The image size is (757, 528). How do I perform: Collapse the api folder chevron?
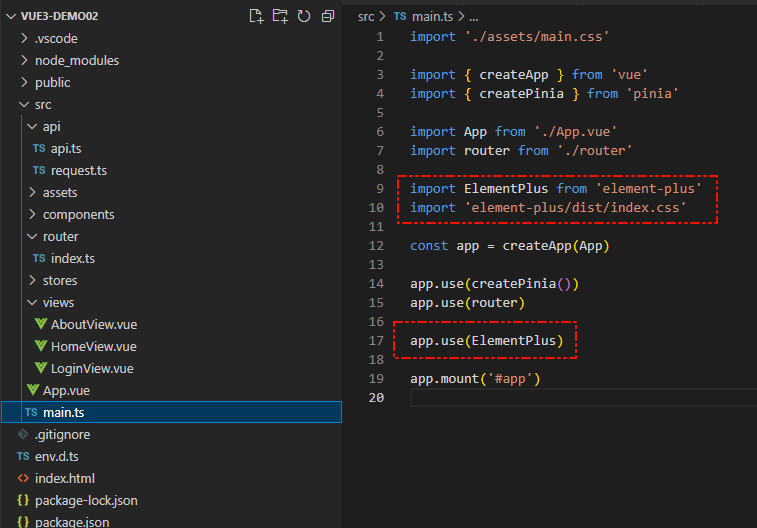click(x=32, y=126)
